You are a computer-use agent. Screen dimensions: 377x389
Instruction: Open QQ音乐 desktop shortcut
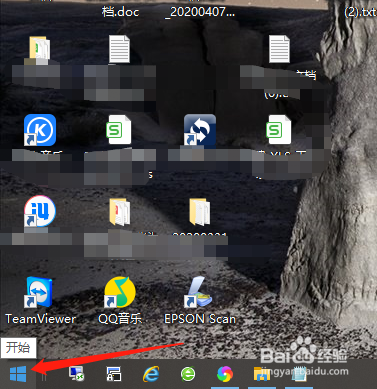point(120,292)
